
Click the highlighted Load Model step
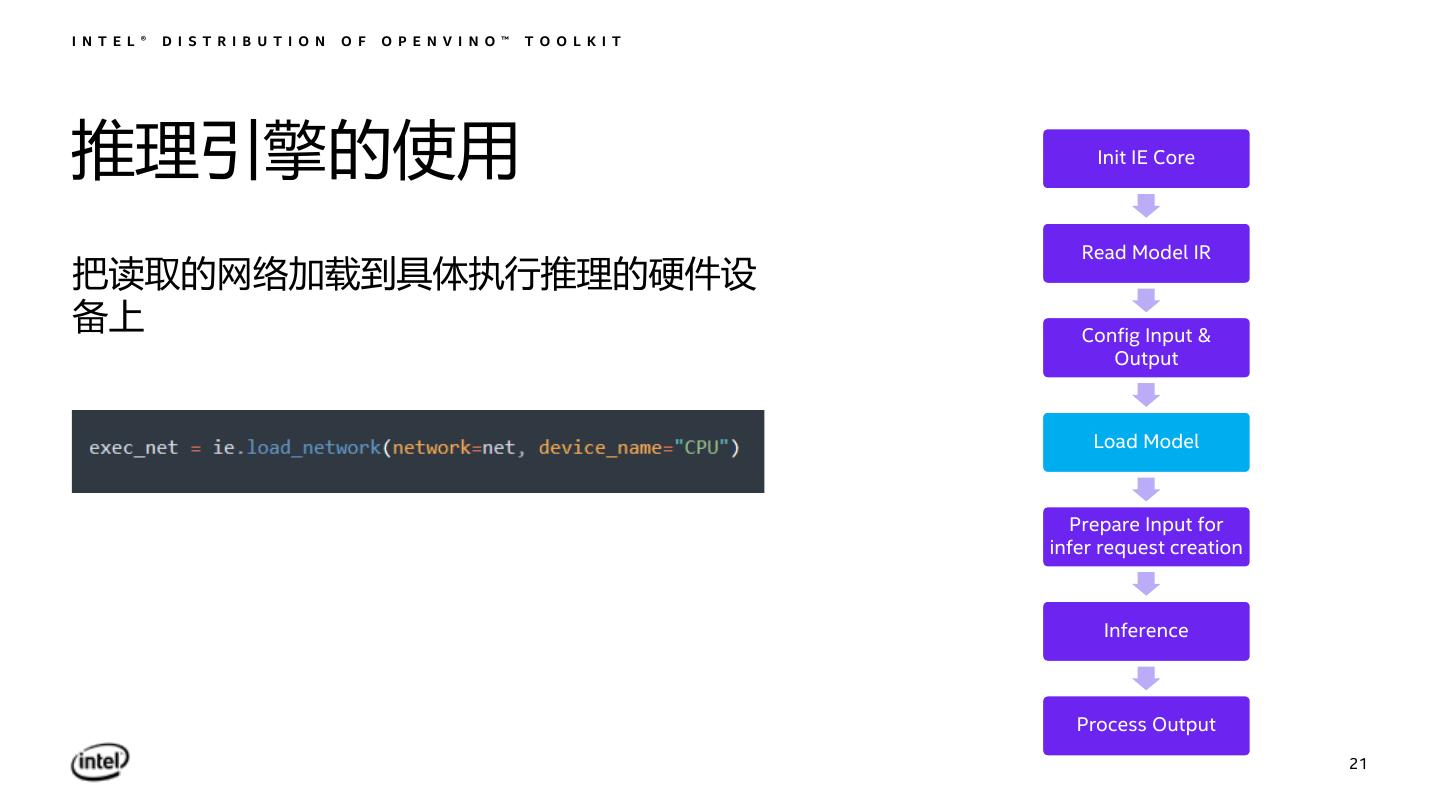[1146, 442]
